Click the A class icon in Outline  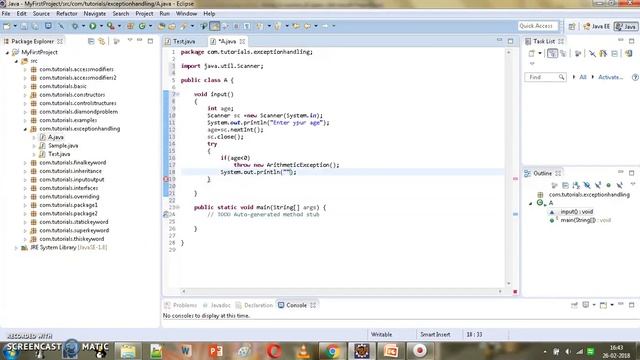541,203
